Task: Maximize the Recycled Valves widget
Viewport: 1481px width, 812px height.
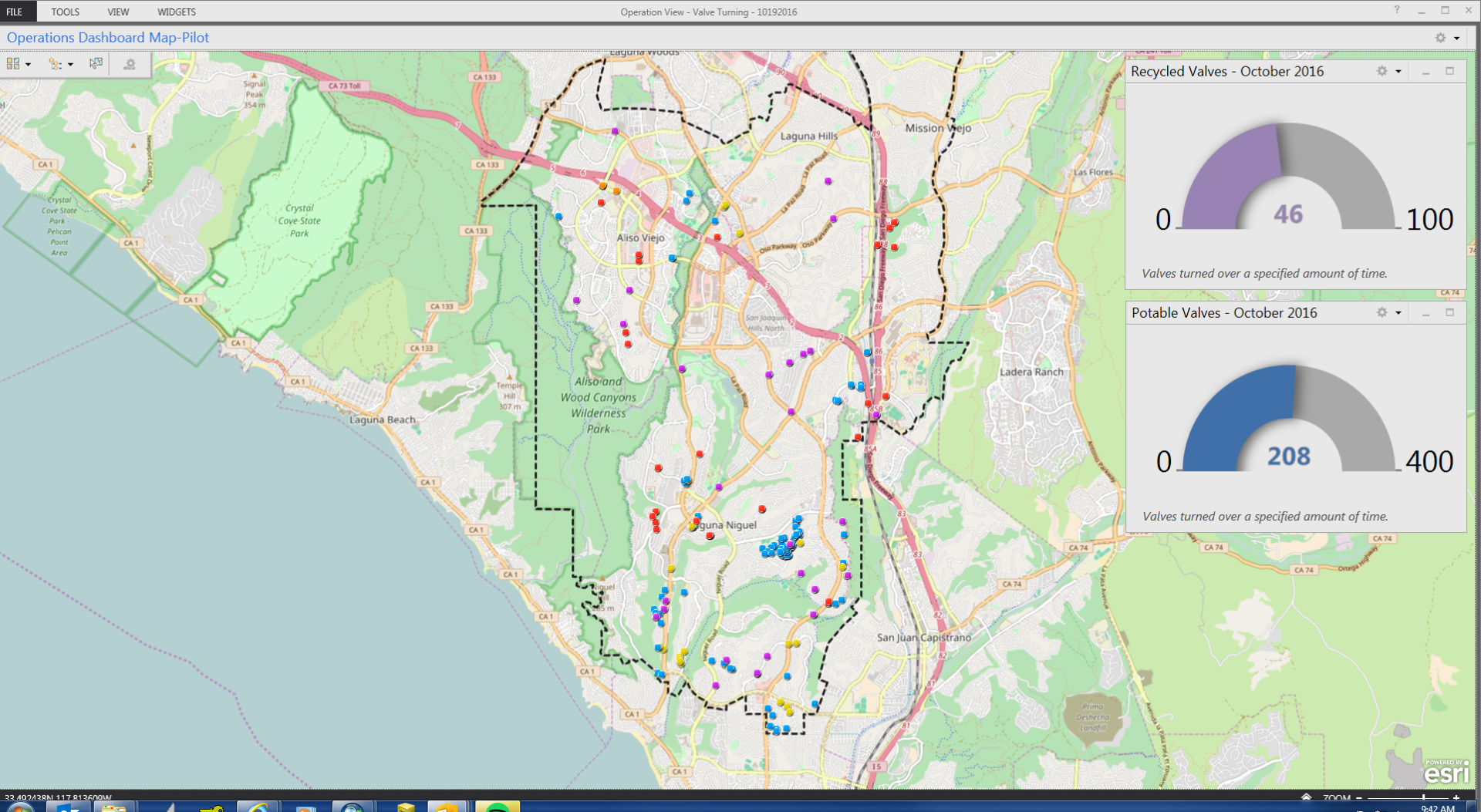Action: tap(1449, 71)
